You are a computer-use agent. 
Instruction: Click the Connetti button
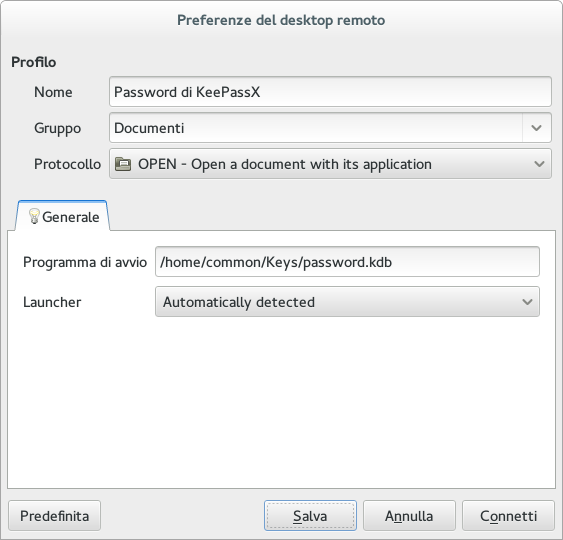coord(508,516)
